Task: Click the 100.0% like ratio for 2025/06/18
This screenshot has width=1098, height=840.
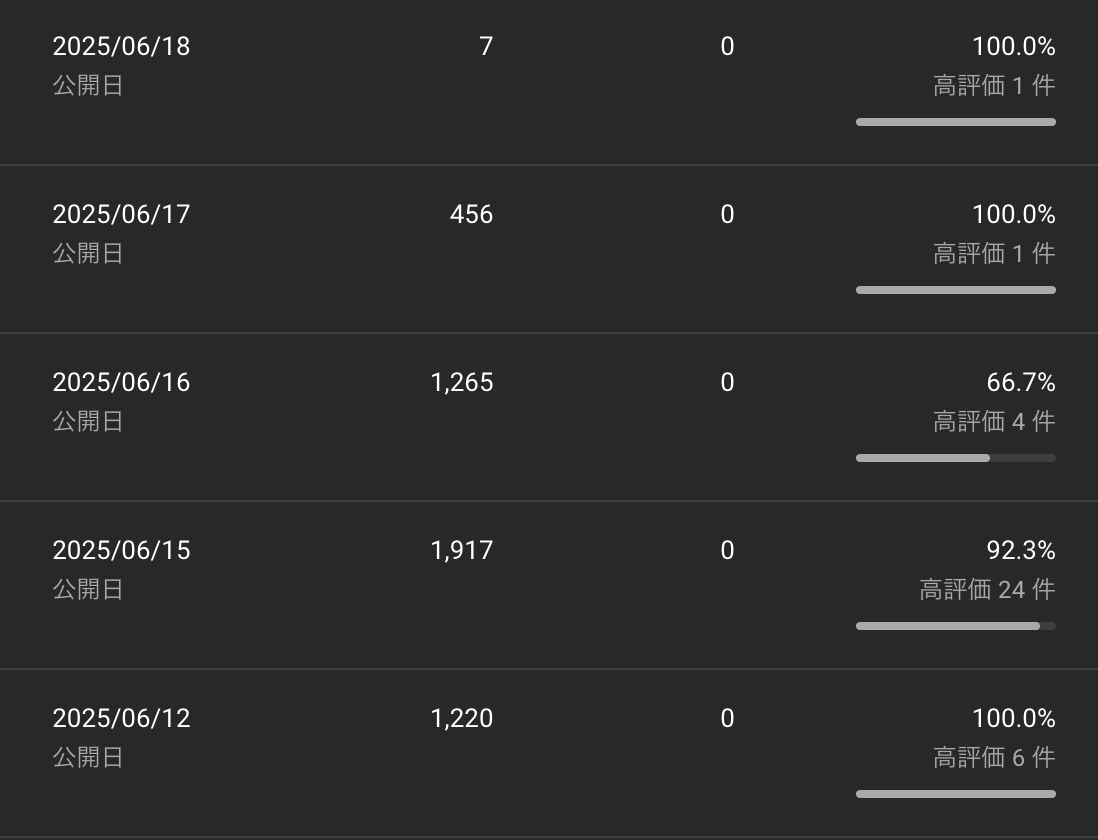Action: (1013, 46)
